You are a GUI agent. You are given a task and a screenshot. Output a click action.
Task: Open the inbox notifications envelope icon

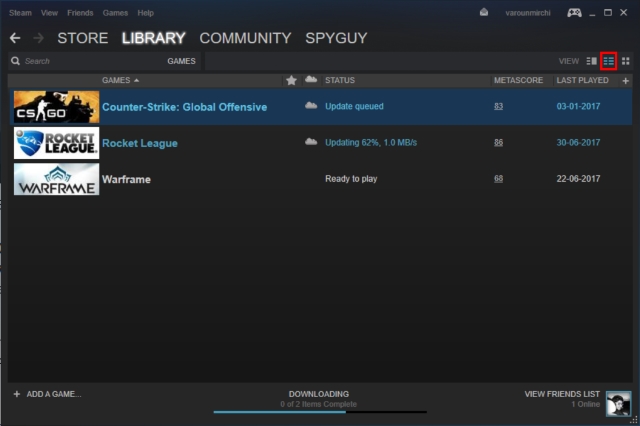tap(484, 13)
